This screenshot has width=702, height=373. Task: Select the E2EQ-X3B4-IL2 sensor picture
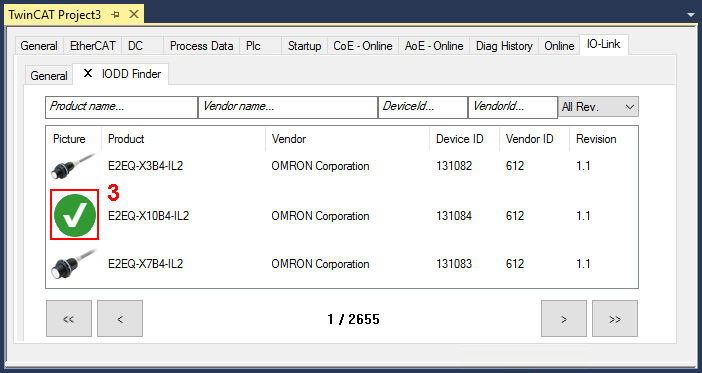pyautogui.click(x=73, y=166)
